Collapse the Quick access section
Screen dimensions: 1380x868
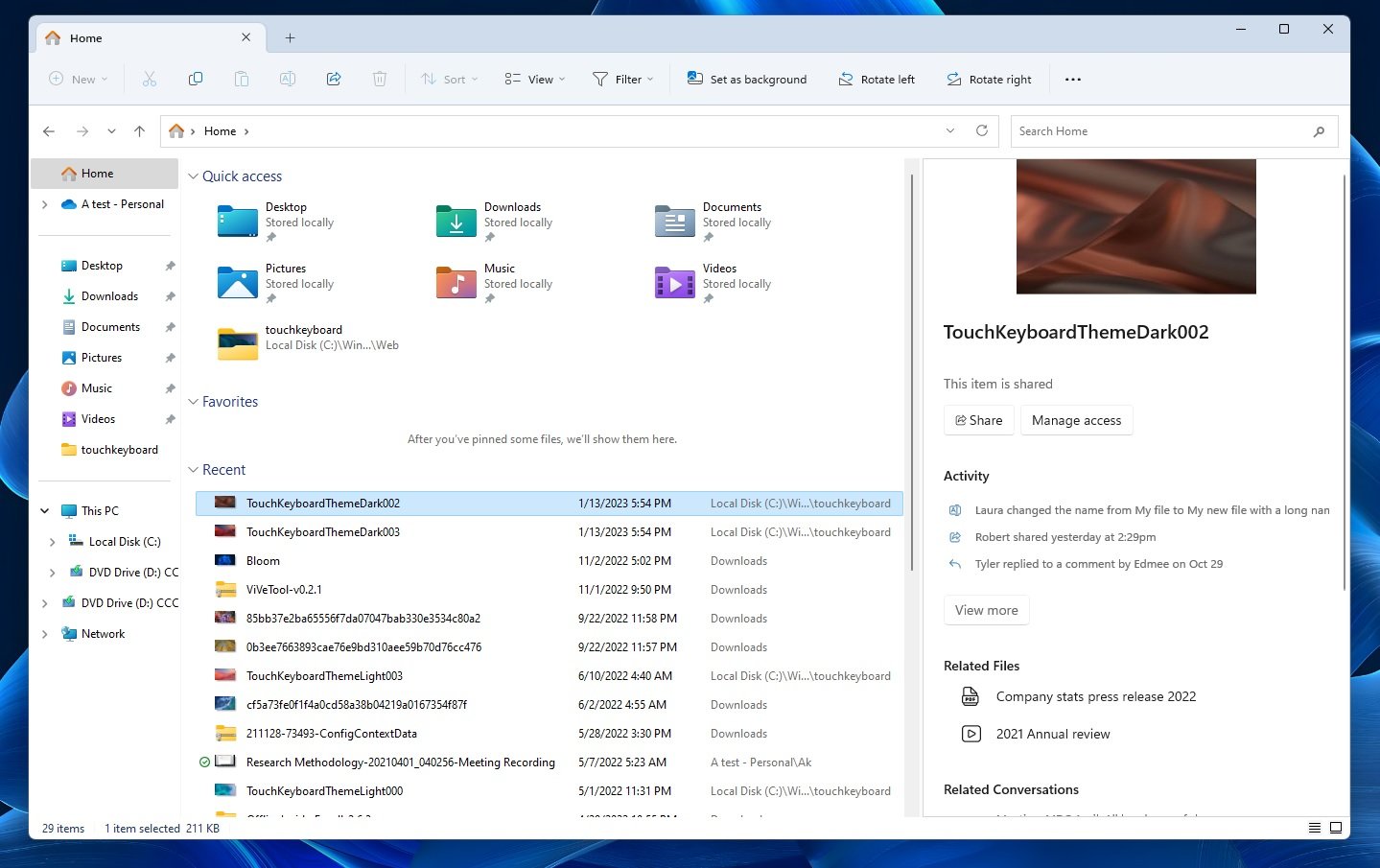click(x=193, y=176)
